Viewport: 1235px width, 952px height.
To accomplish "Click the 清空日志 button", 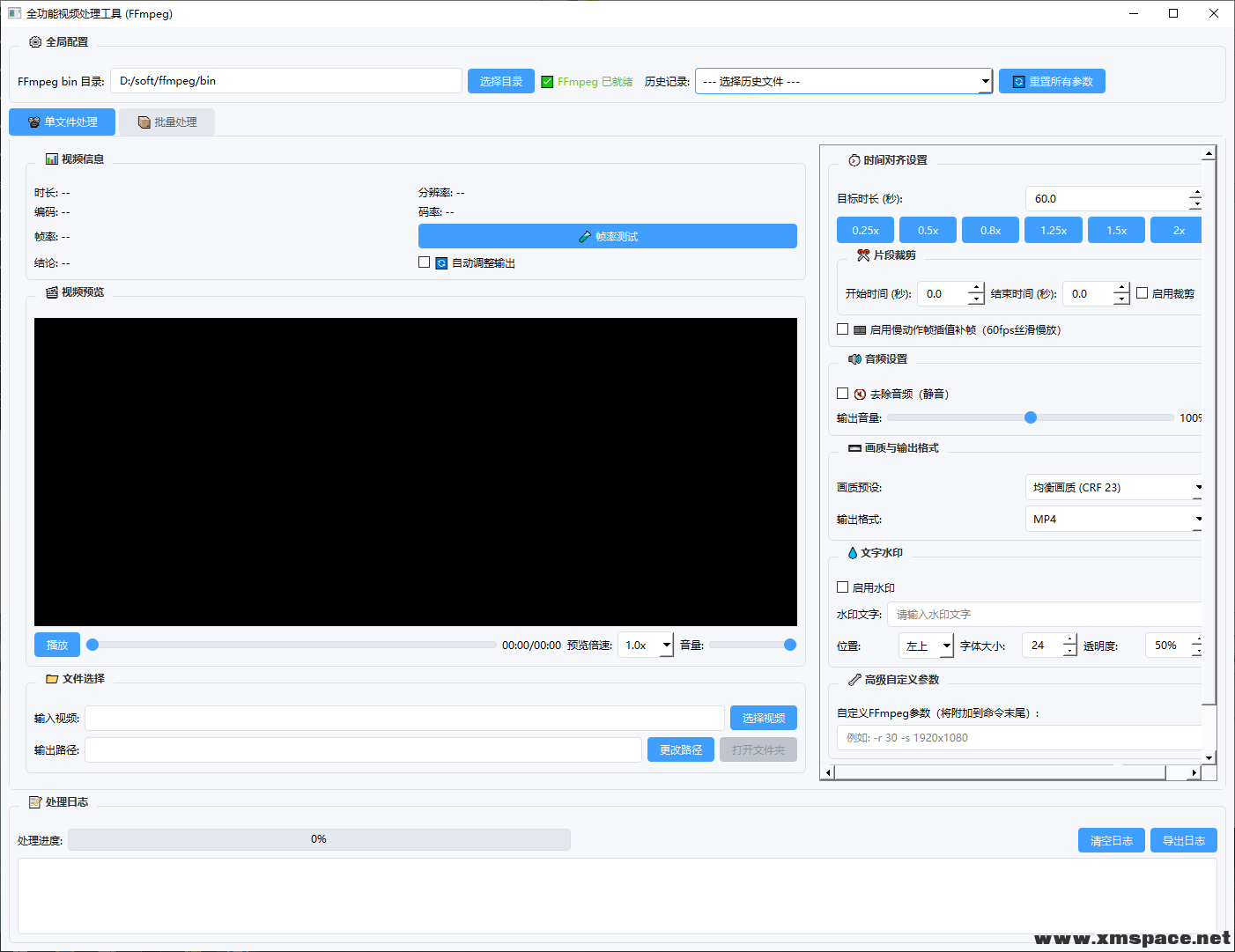I will coord(1112,840).
